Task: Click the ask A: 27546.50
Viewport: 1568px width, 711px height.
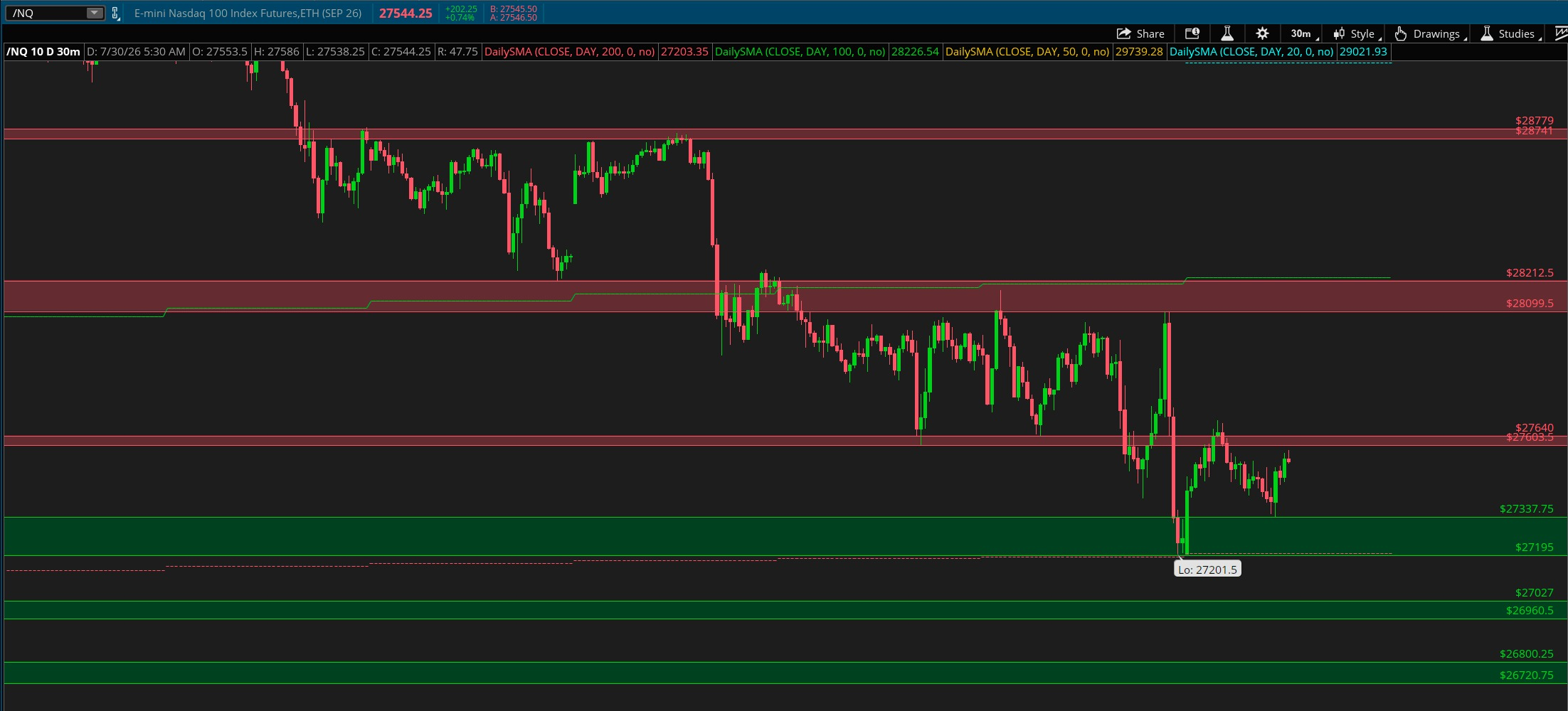Action: pyautogui.click(x=514, y=17)
